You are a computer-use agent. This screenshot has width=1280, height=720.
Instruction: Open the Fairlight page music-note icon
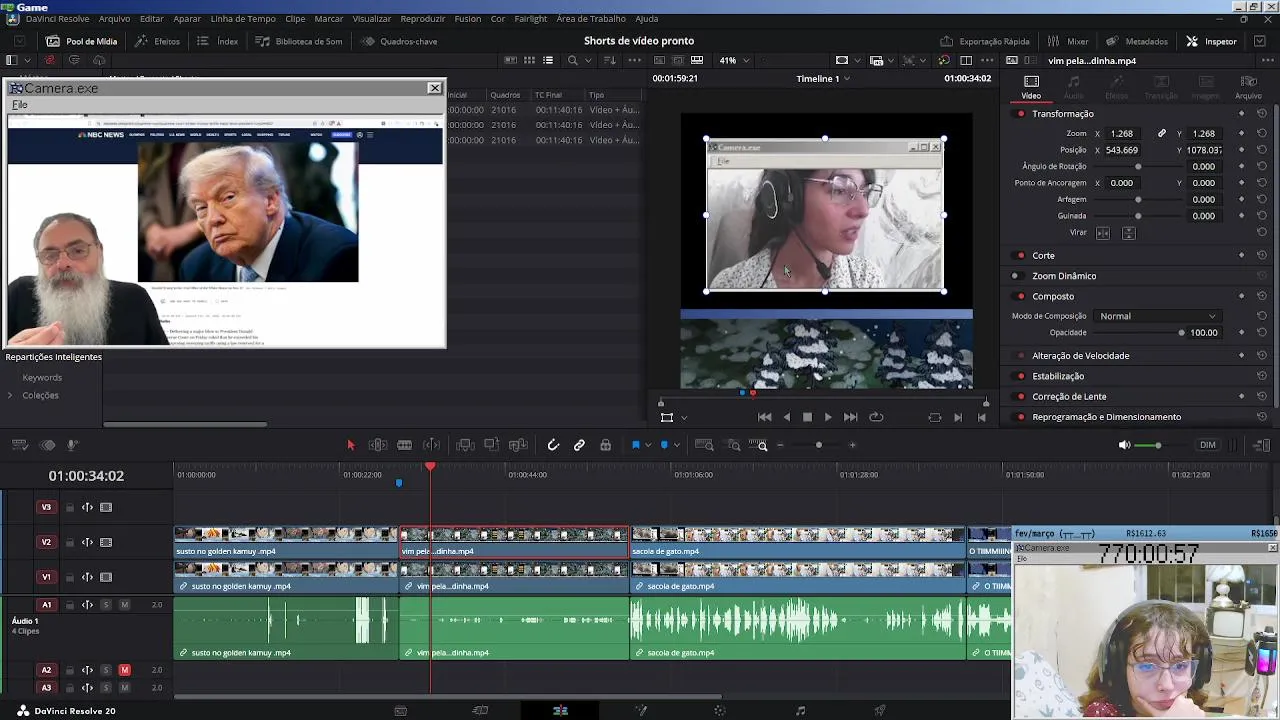800,711
